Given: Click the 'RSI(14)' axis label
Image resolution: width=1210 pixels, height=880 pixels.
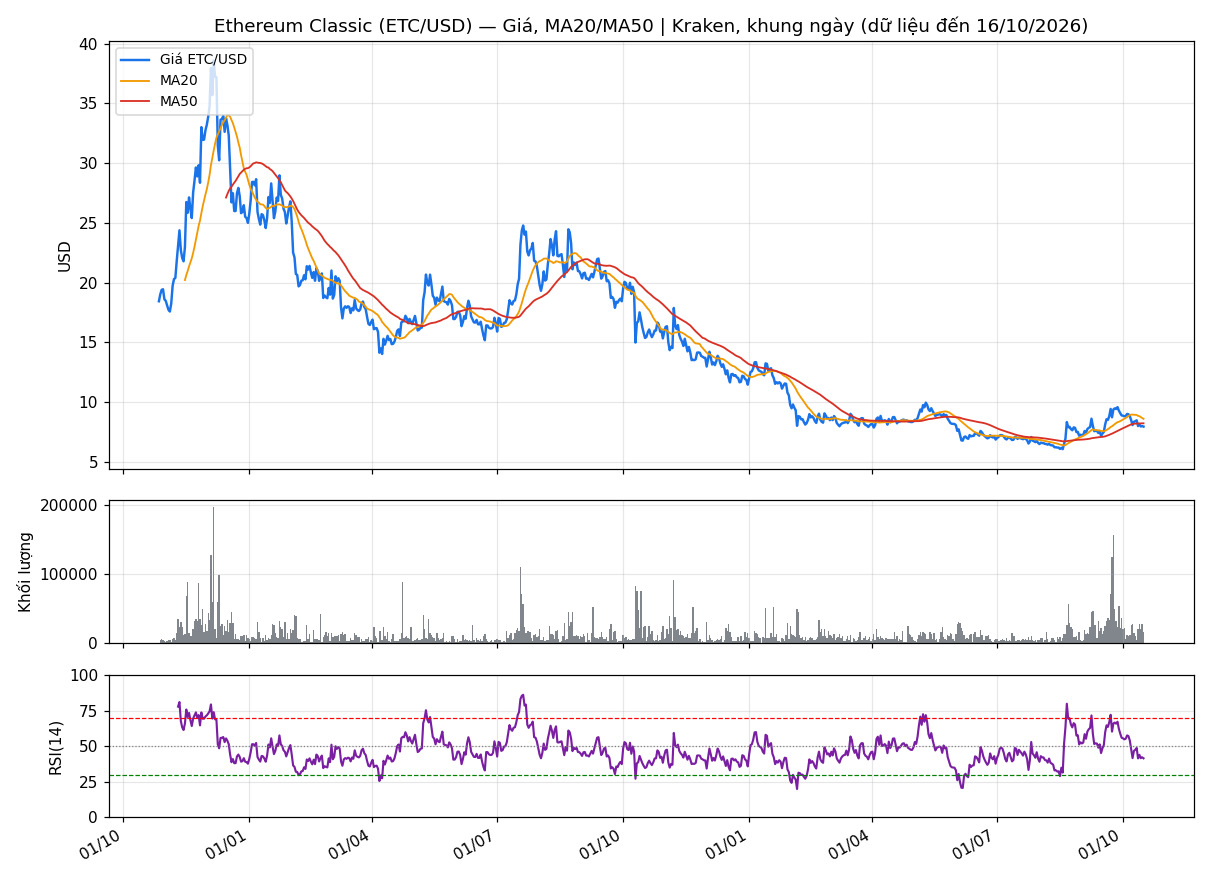Looking at the screenshot, I should [x=56, y=747].
